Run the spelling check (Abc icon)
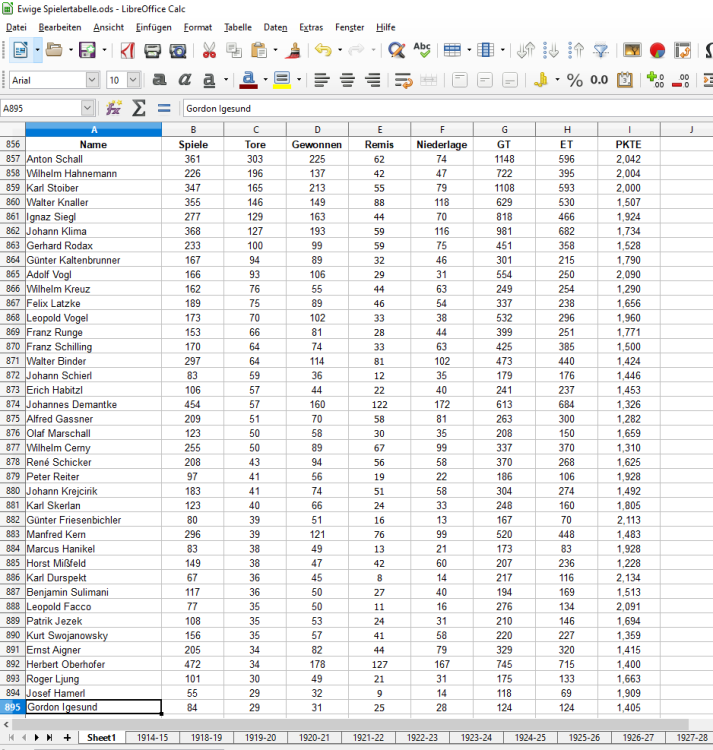Screen dimensions: 713x750 (422, 50)
